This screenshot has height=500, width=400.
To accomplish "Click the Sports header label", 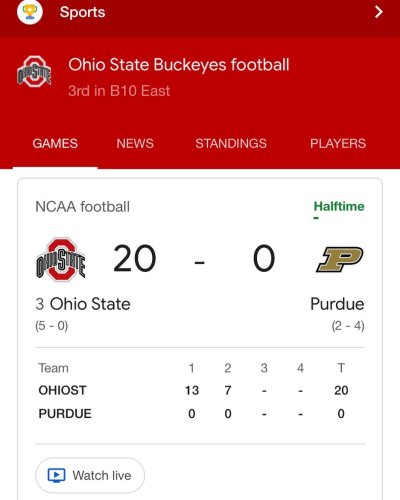I will (82, 12).
